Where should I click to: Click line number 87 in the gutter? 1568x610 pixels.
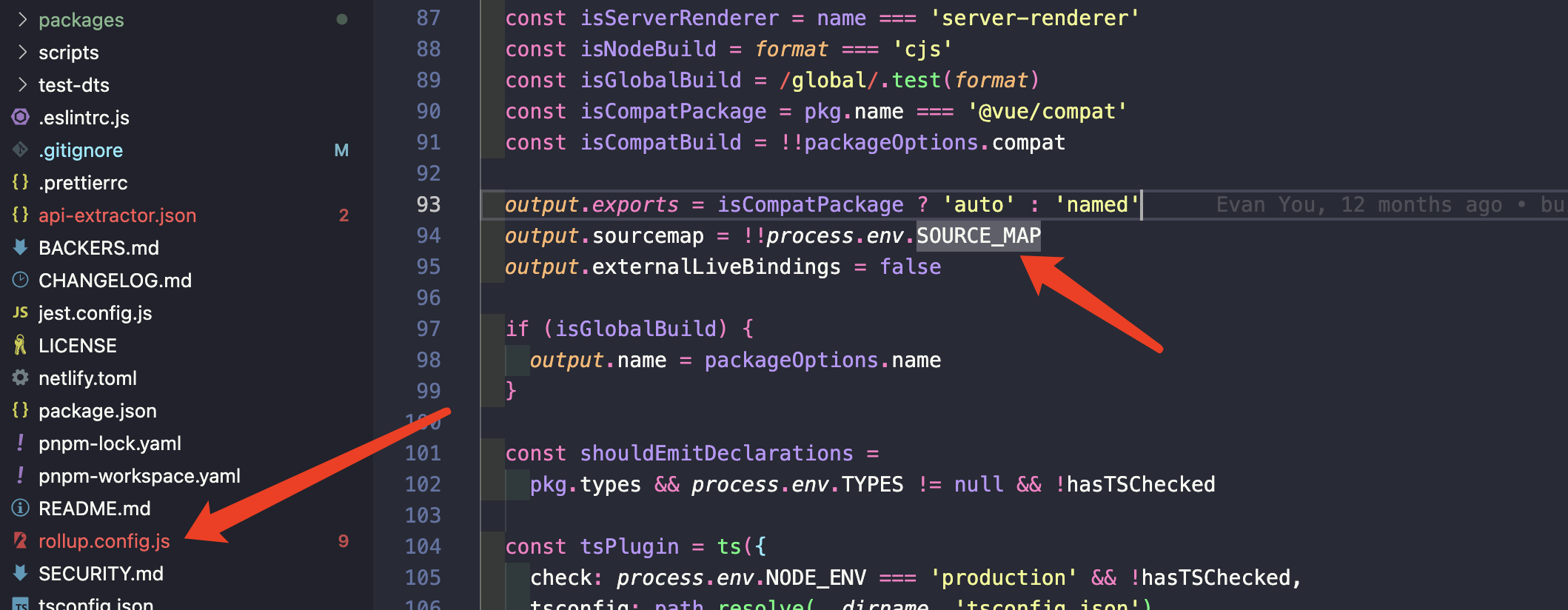[x=429, y=18]
